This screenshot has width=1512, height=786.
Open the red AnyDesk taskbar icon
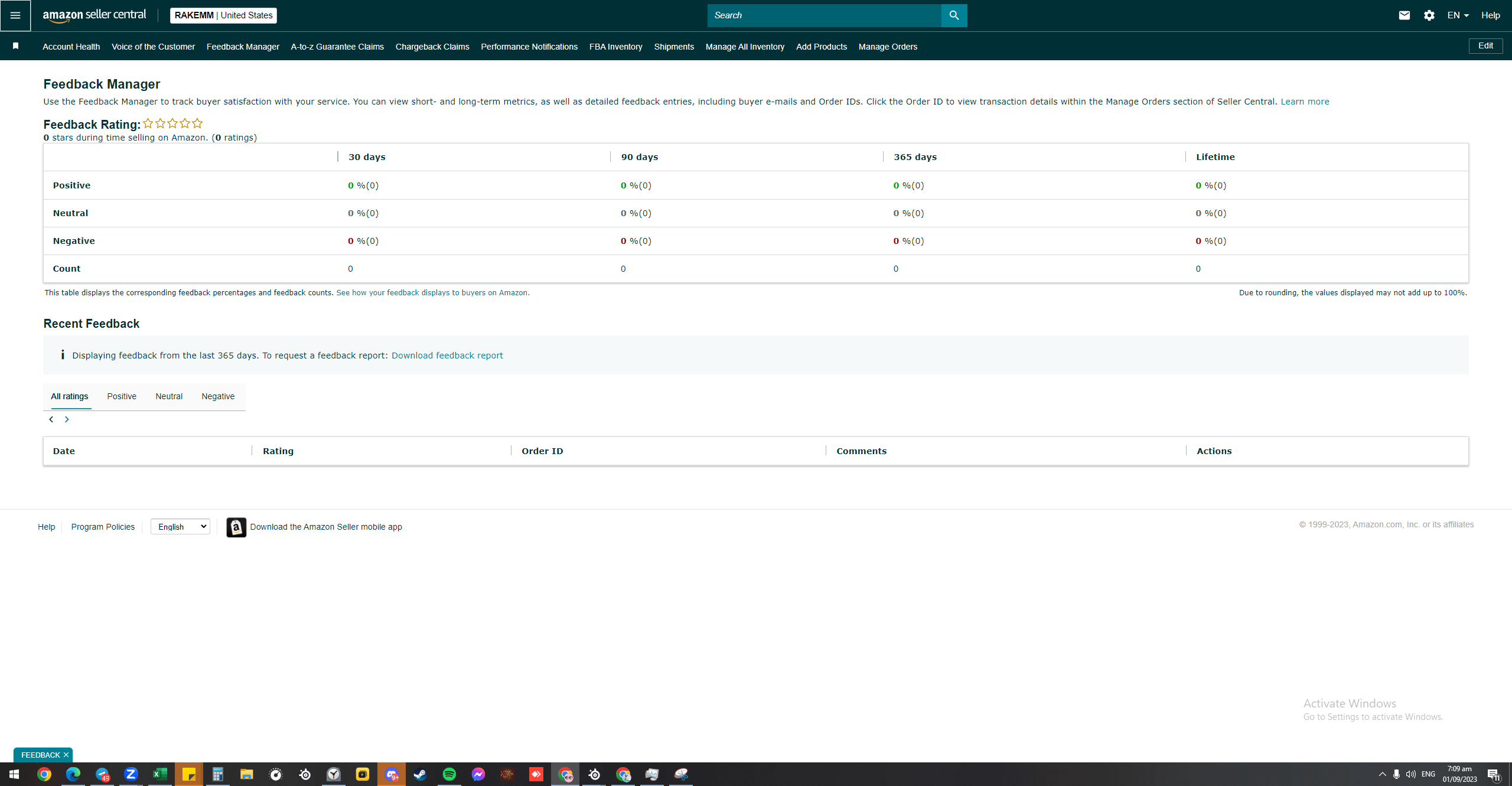[x=536, y=774]
